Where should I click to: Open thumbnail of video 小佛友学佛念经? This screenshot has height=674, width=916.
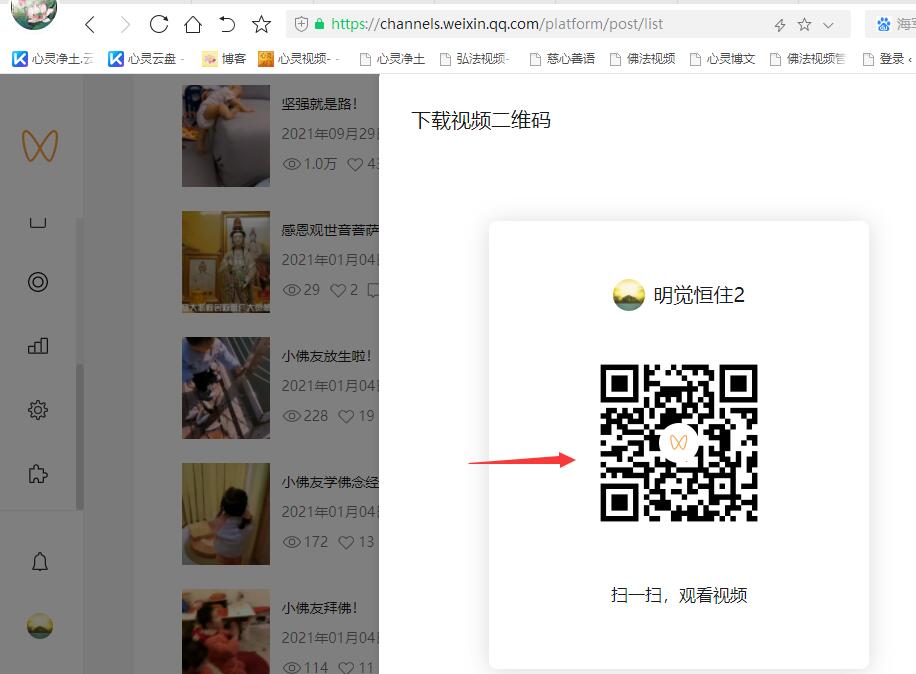pyautogui.click(x=226, y=514)
